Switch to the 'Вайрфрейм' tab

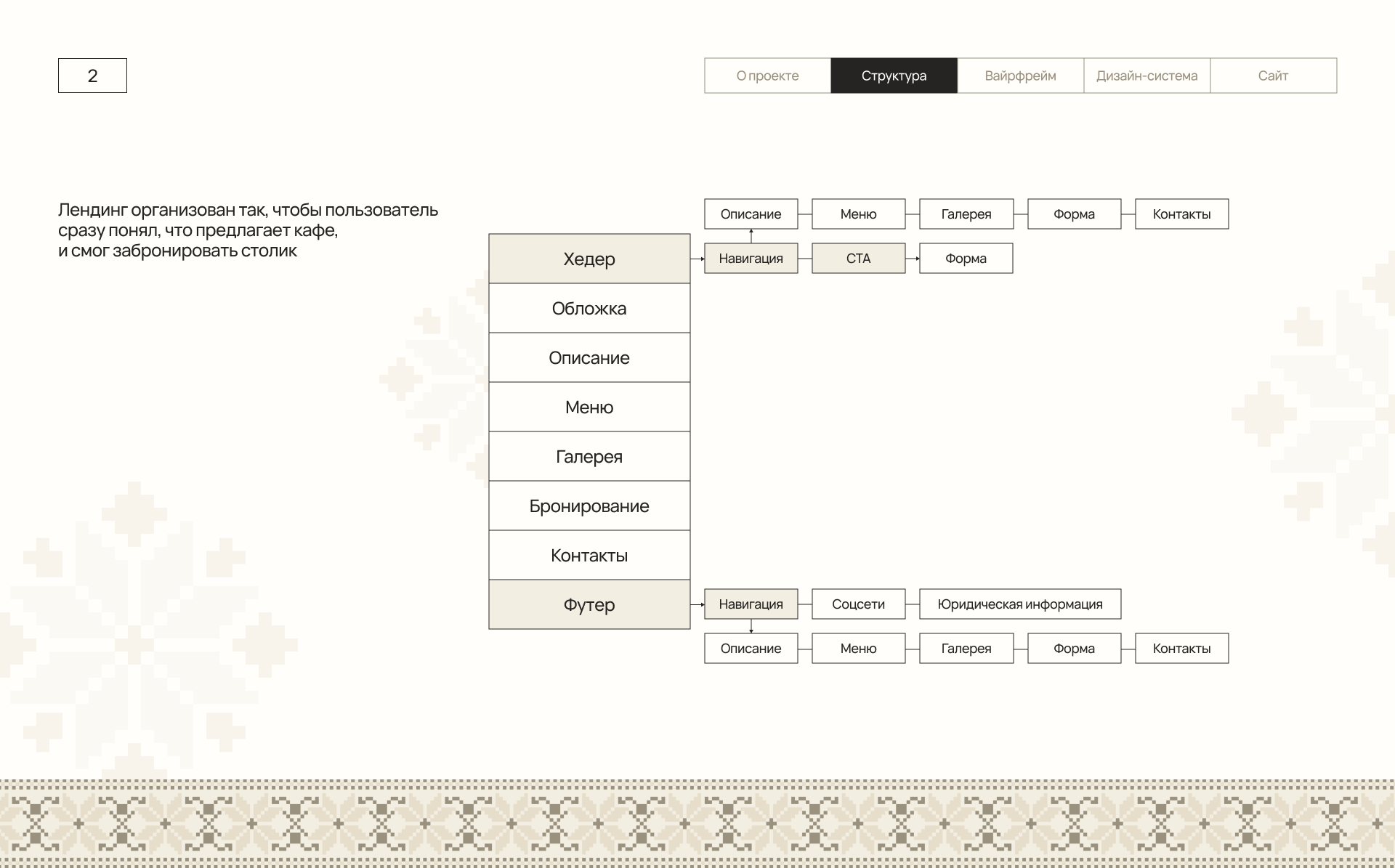point(1020,76)
